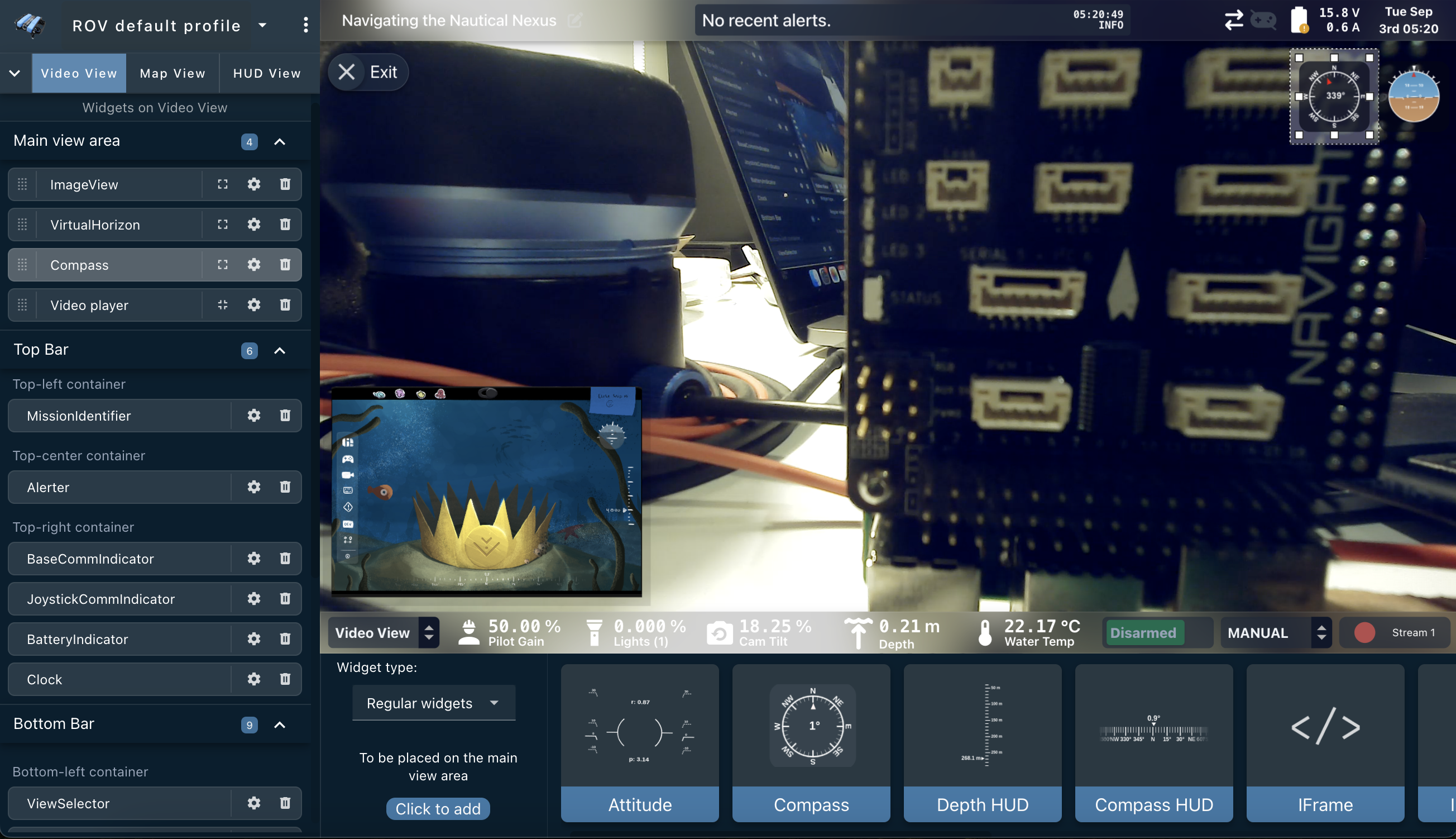
Task: Toggle the Disarmed status button
Action: click(x=1144, y=632)
